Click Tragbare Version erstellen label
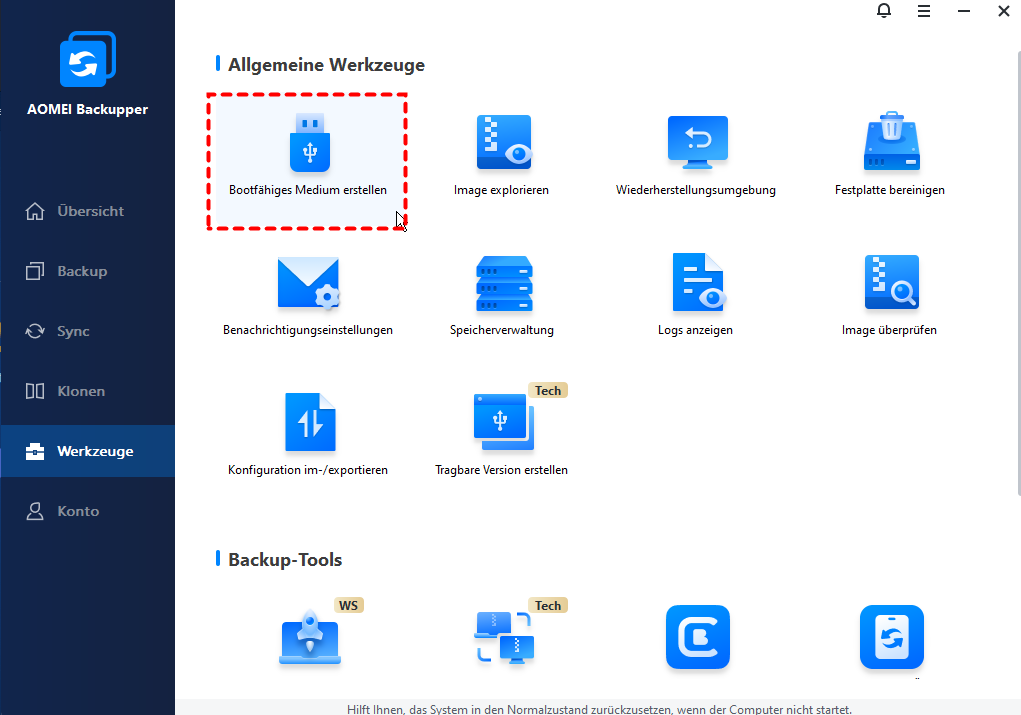 pyautogui.click(x=501, y=470)
